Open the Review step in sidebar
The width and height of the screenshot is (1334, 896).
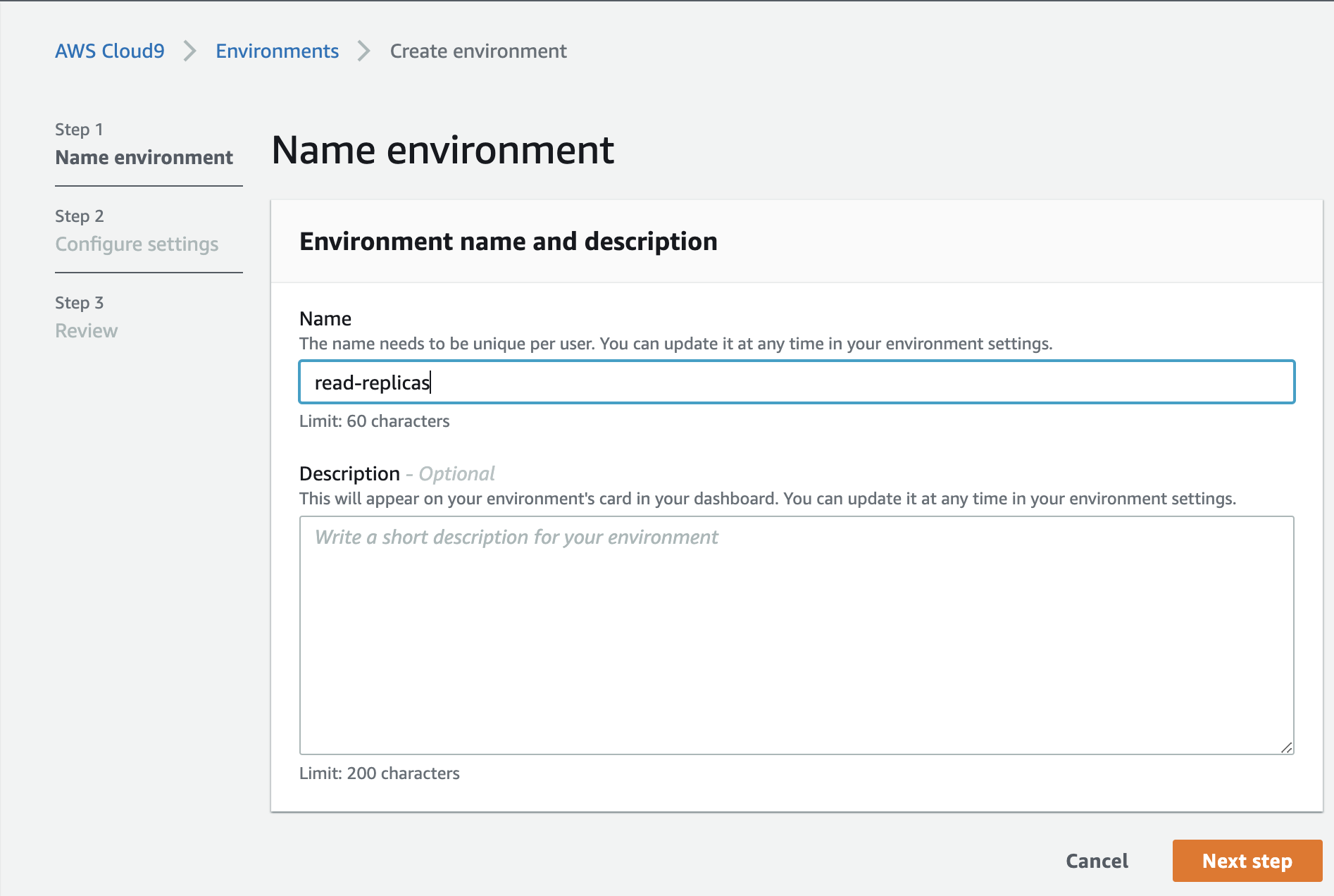tap(86, 330)
